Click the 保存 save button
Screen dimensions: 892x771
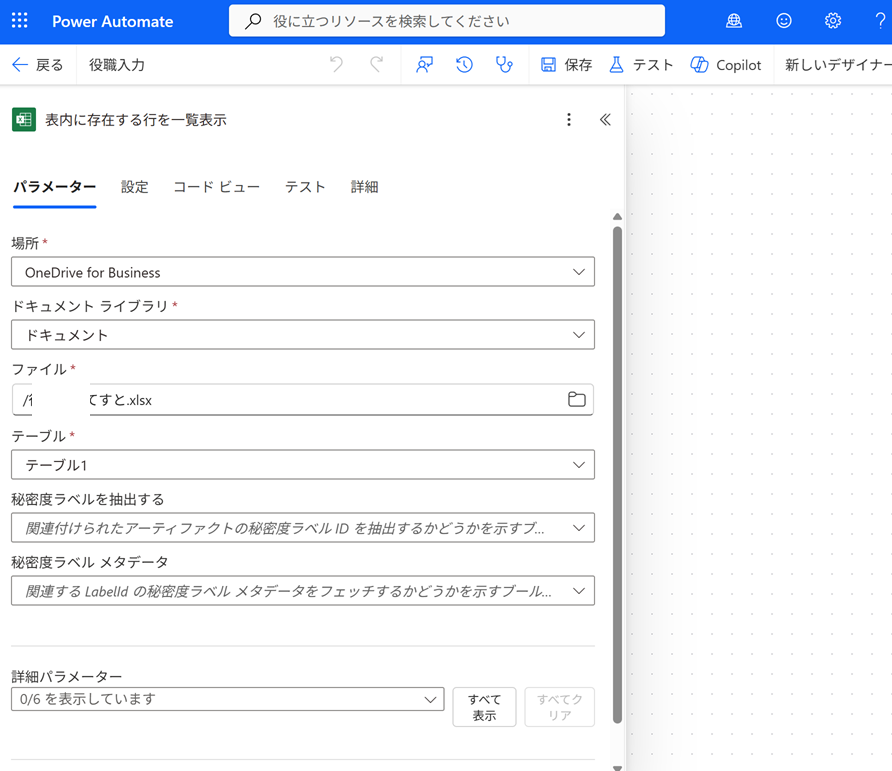pos(566,65)
